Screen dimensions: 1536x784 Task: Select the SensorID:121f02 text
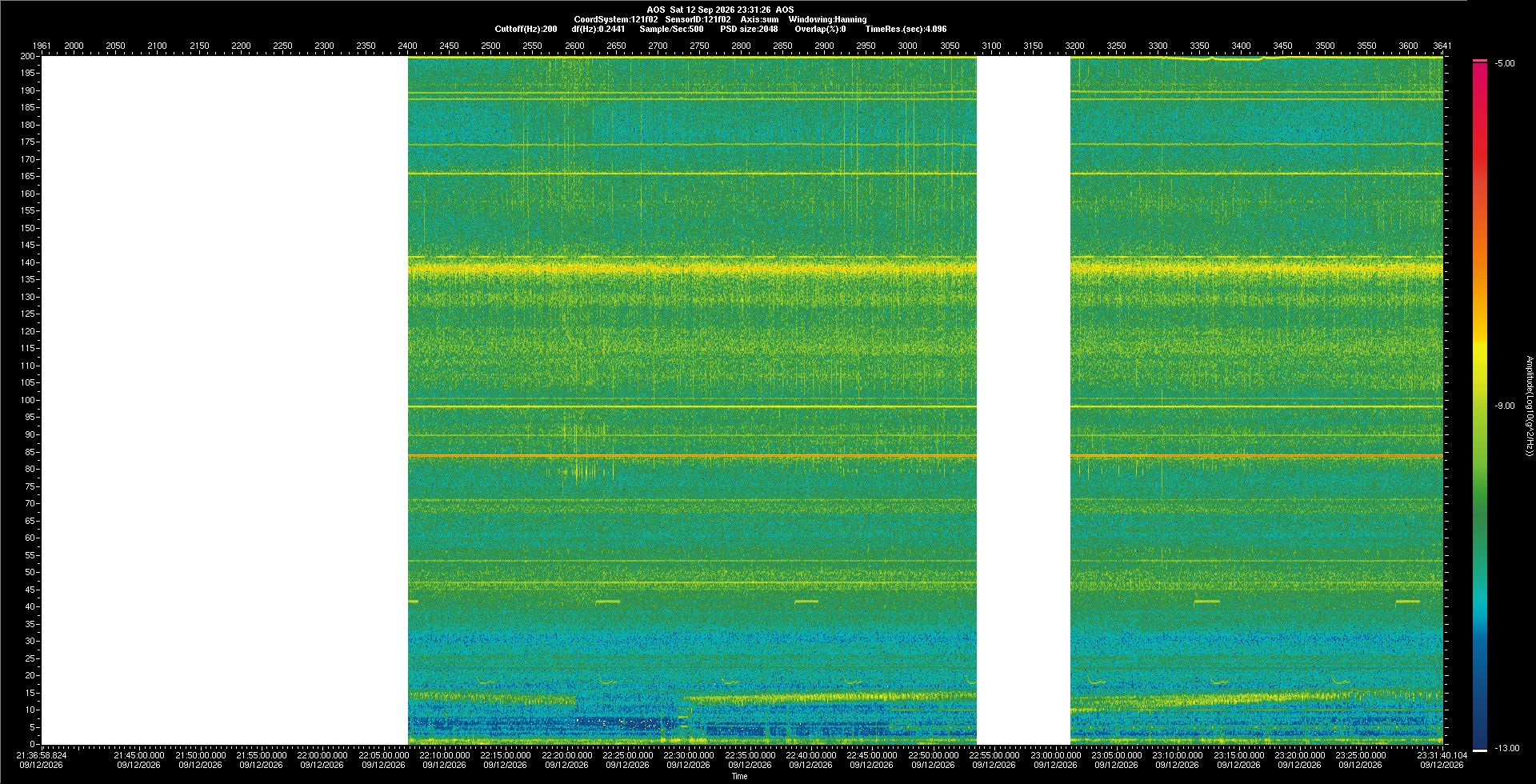point(698,19)
